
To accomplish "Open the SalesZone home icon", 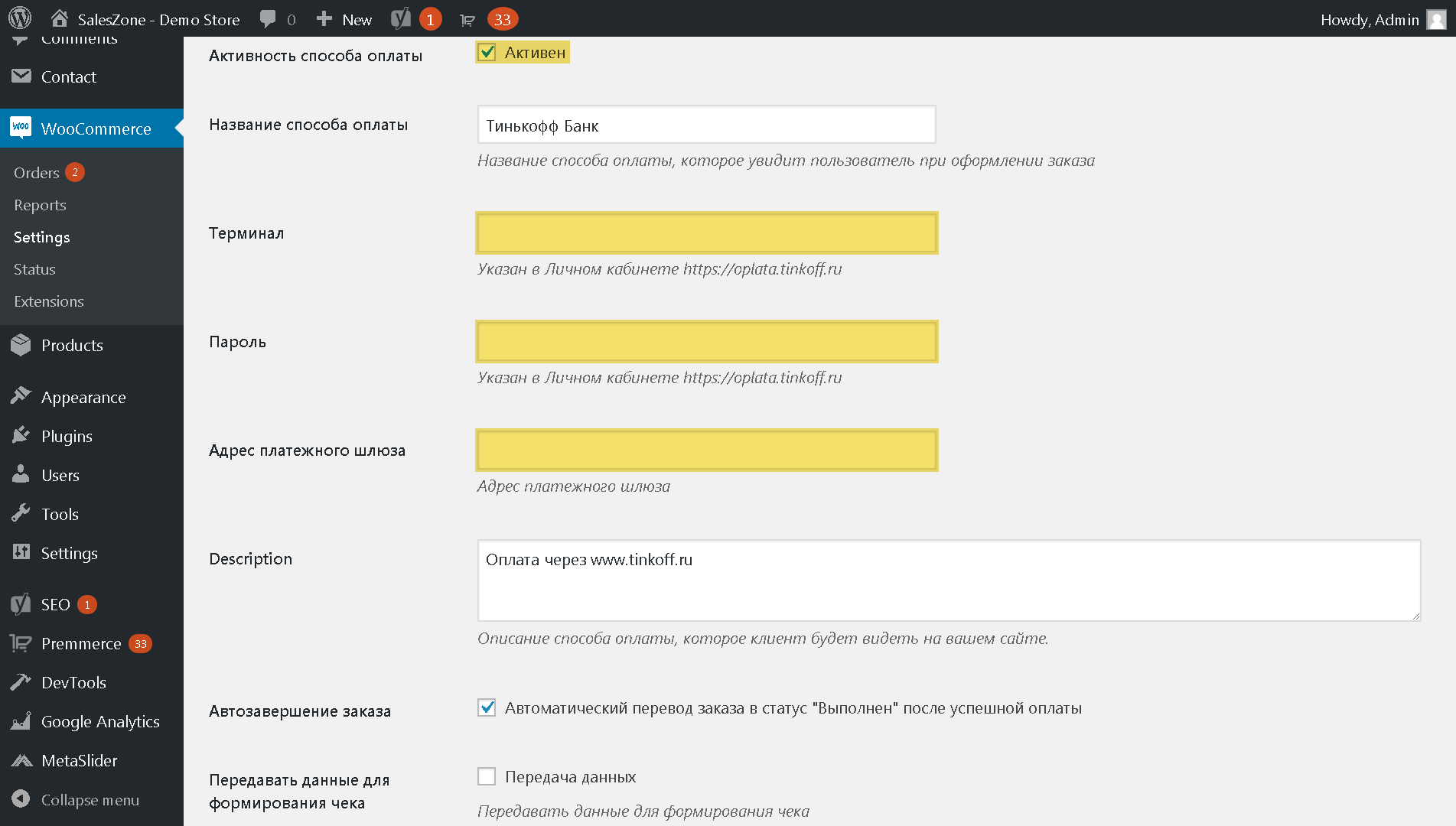I will [60, 18].
